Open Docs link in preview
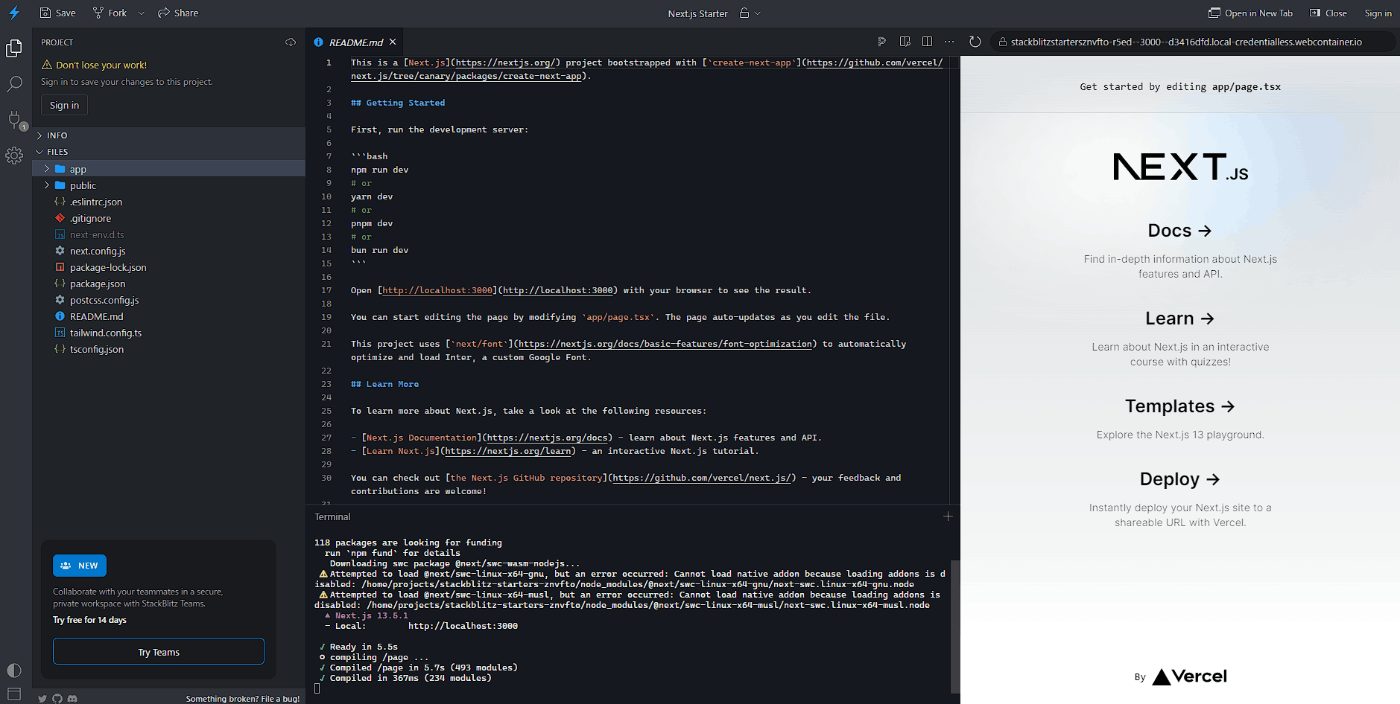Image resolution: width=1400 pixels, height=704 pixels. tap(1180, 230)
